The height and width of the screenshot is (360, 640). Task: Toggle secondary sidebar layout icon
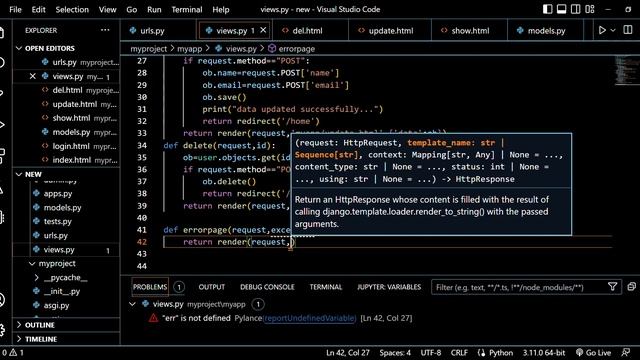tap(576, 9)
